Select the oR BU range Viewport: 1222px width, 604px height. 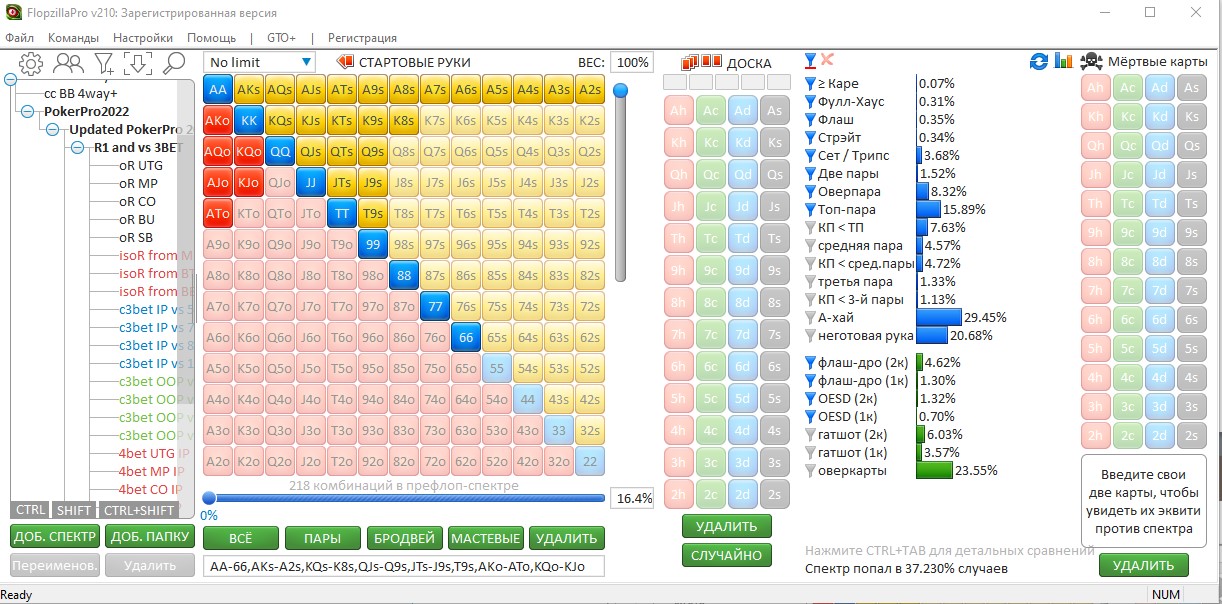(x=137, y=219)
